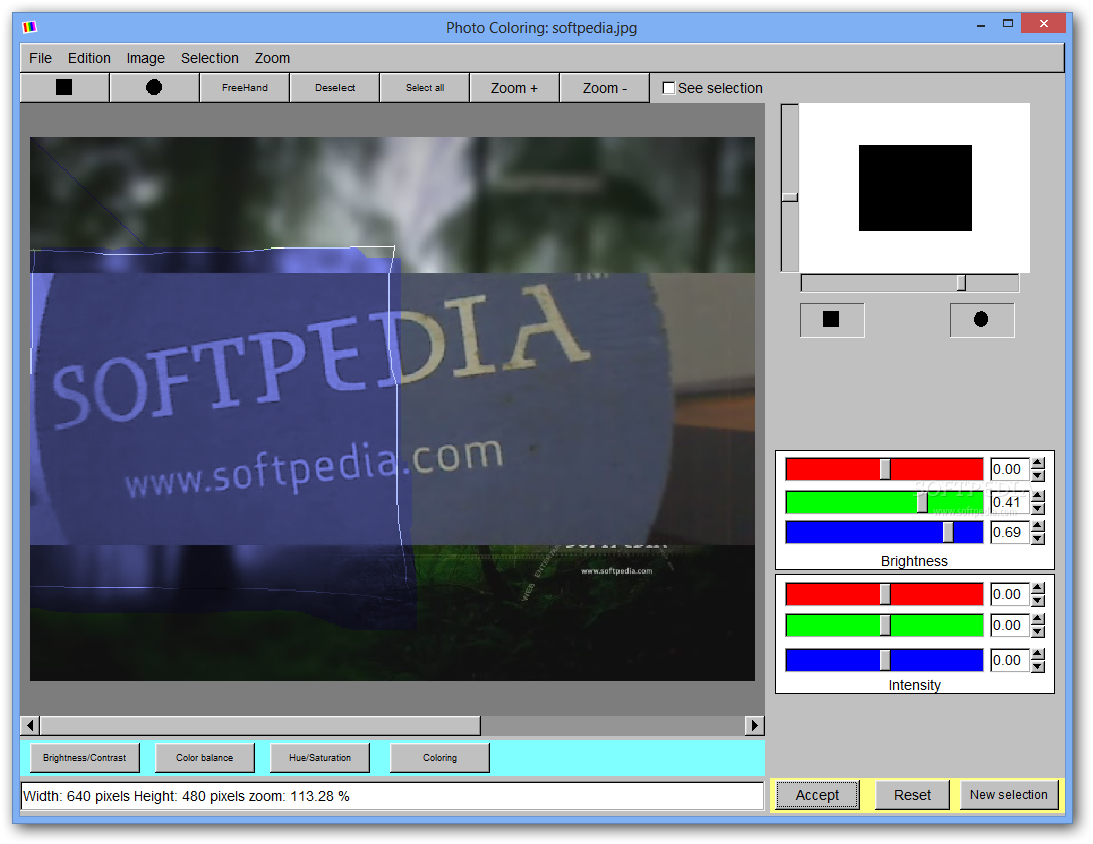Click the Deselect button

click(335, 88)
